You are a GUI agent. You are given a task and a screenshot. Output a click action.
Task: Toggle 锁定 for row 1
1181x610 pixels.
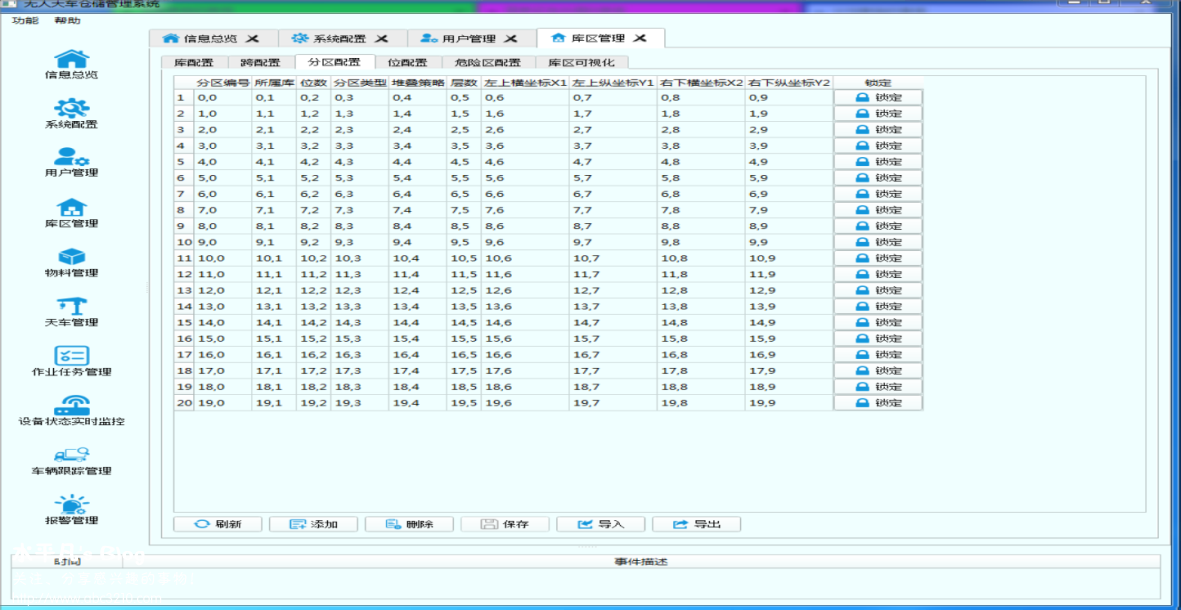point(878,97)
